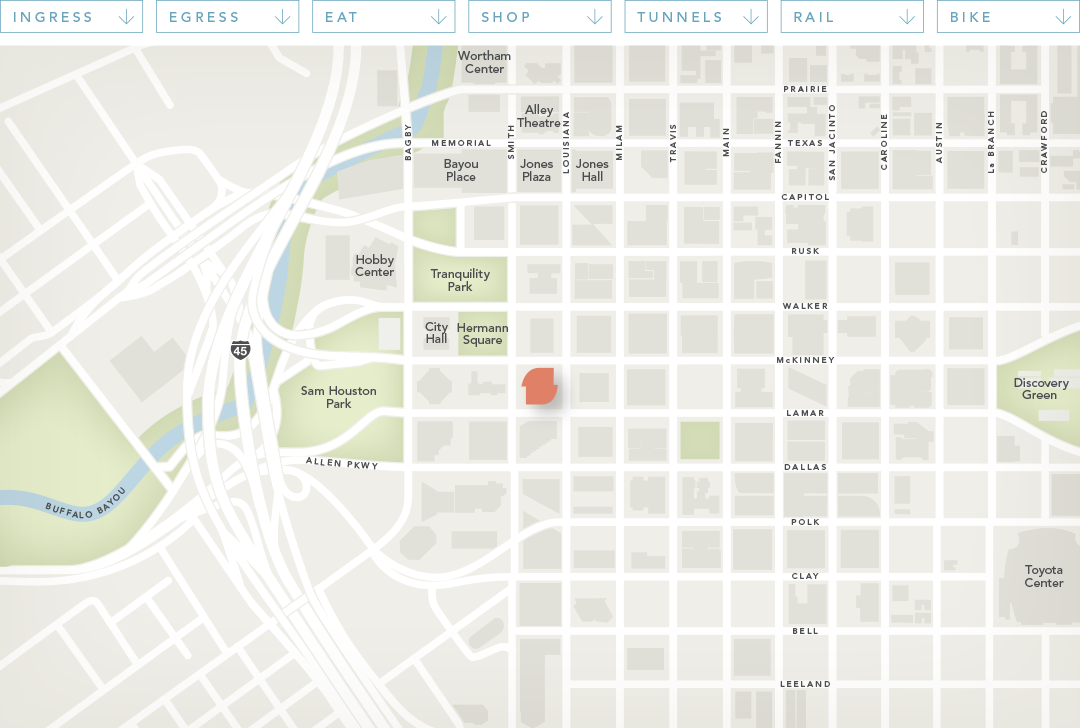Click the Bayou Place label
This screenshot has height=728, width=1080.
coord(461,170)
